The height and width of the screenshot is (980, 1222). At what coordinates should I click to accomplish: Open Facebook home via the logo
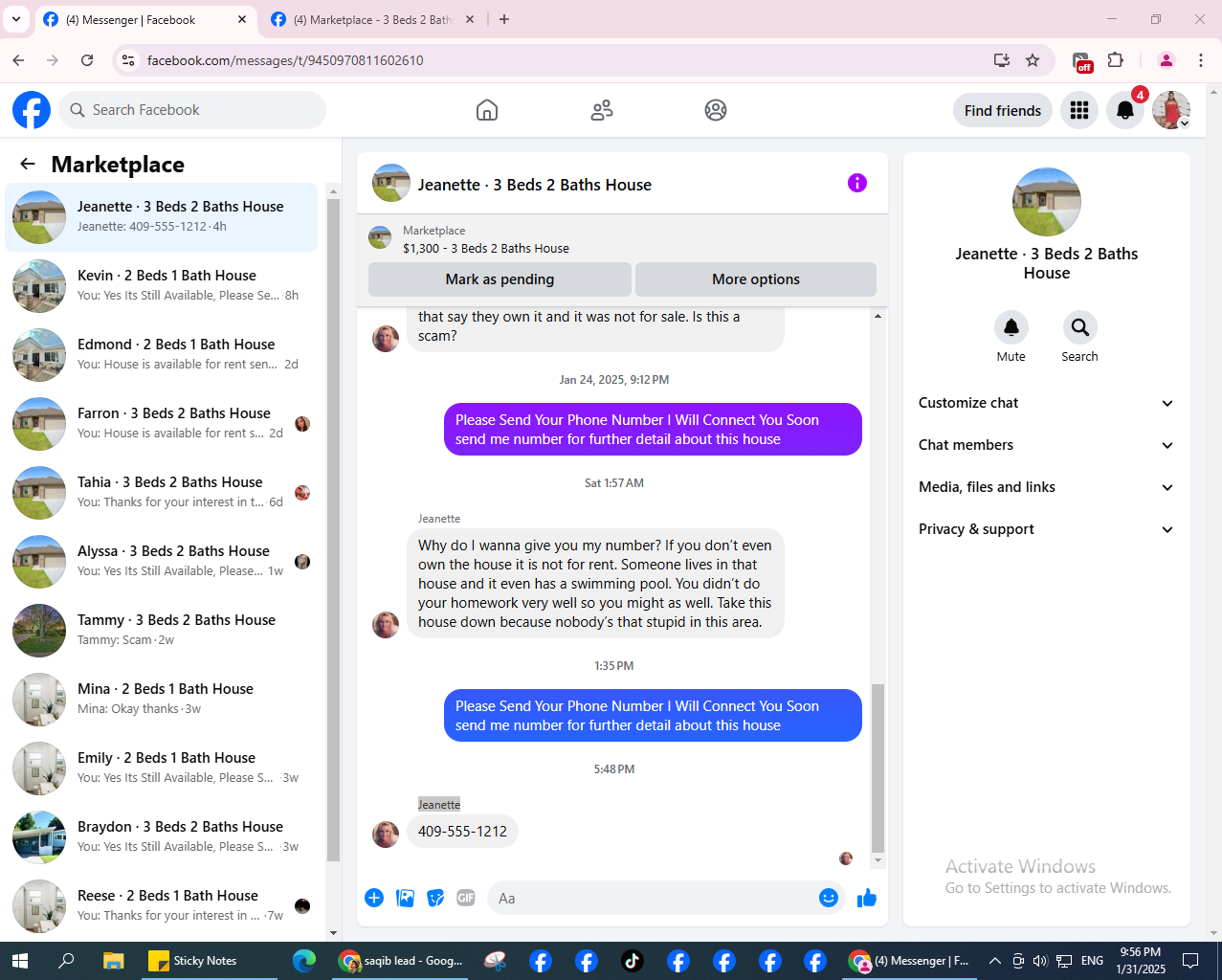tap(32, 110)
